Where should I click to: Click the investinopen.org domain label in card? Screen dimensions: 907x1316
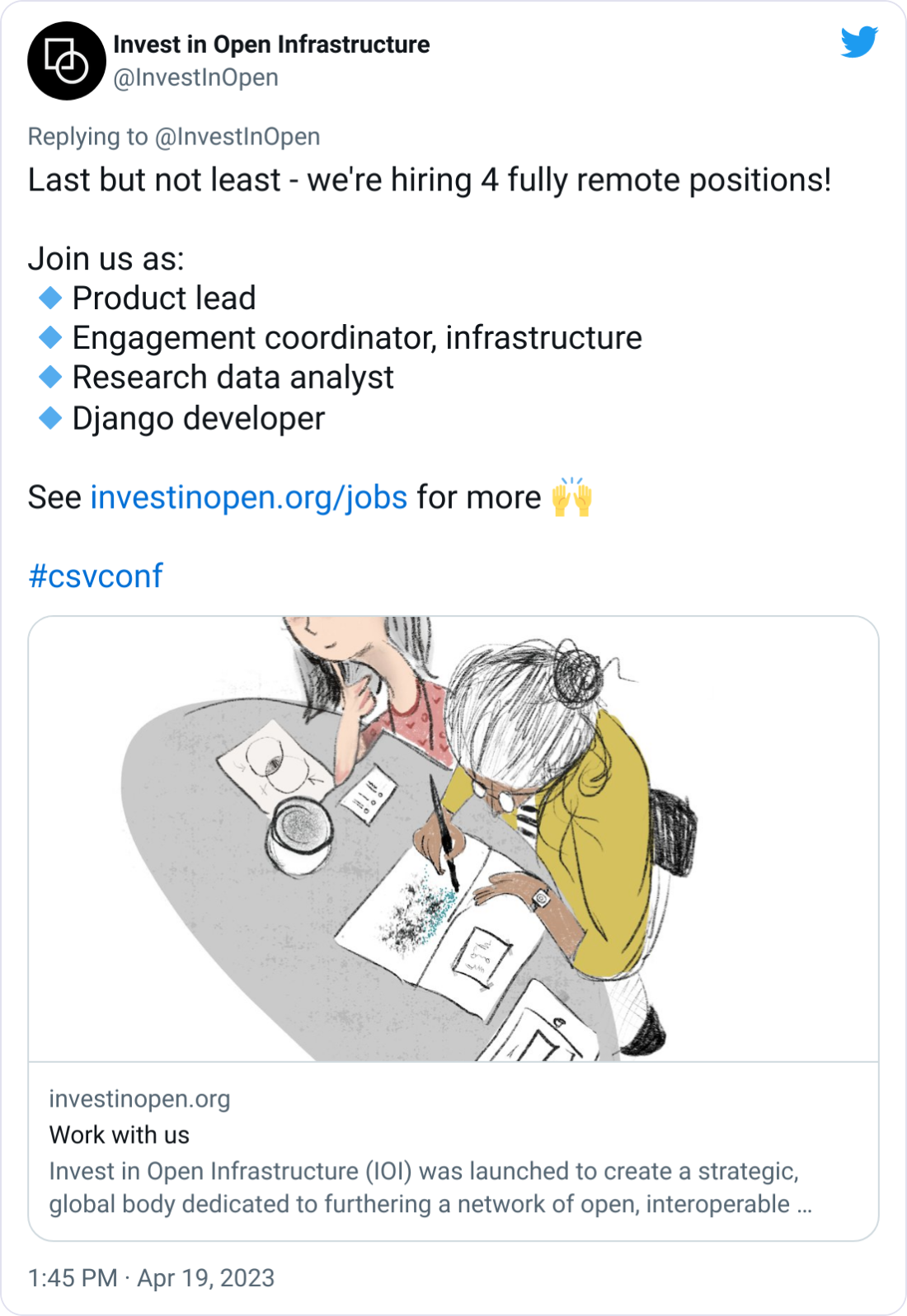(140, 1098)
